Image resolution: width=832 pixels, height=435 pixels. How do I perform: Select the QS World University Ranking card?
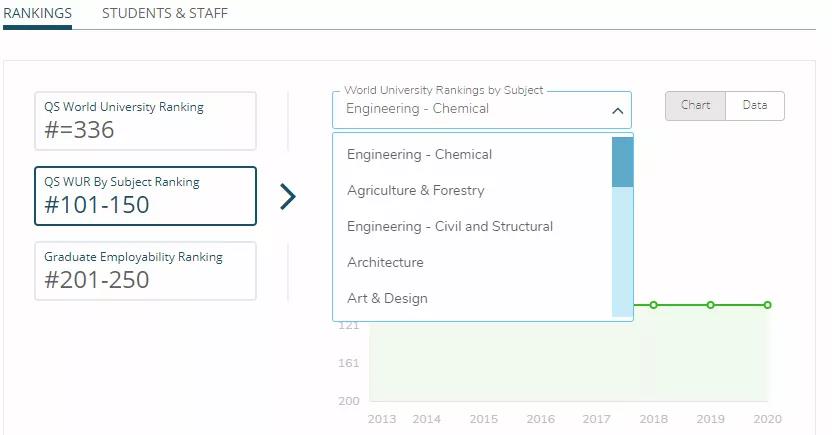pyautogui.click(x=145, y=121)
